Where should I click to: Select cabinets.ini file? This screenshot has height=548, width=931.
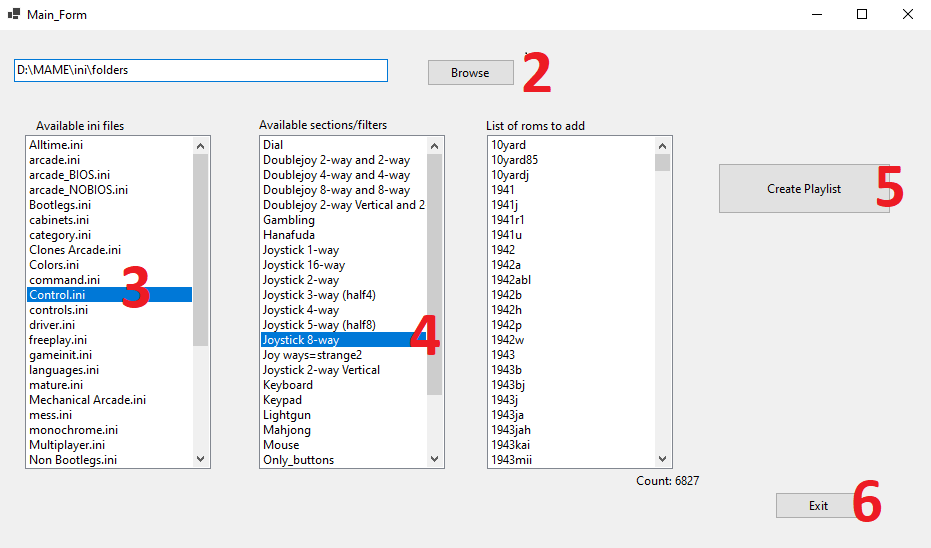point(109,220)
